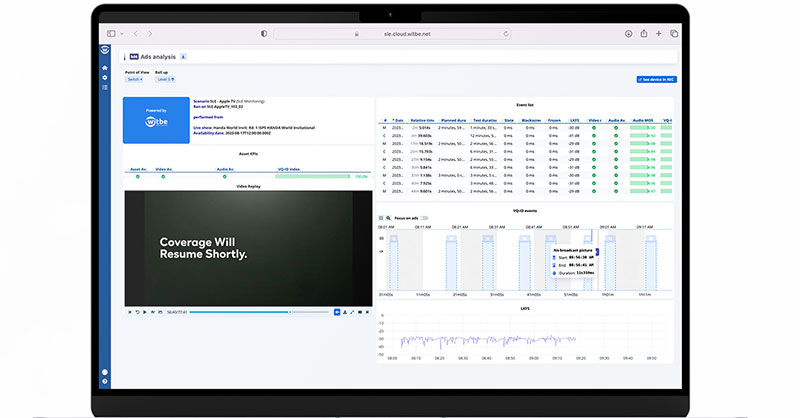Go back with the Safari back arrow
Screen dimensions: 800x418
pyautogui.click(x=136, y=34)
